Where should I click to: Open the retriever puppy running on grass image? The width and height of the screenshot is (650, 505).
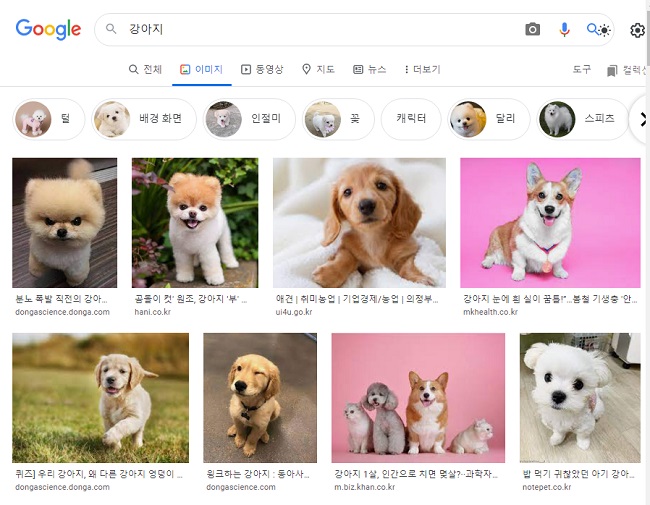click(x=100, y=398)
